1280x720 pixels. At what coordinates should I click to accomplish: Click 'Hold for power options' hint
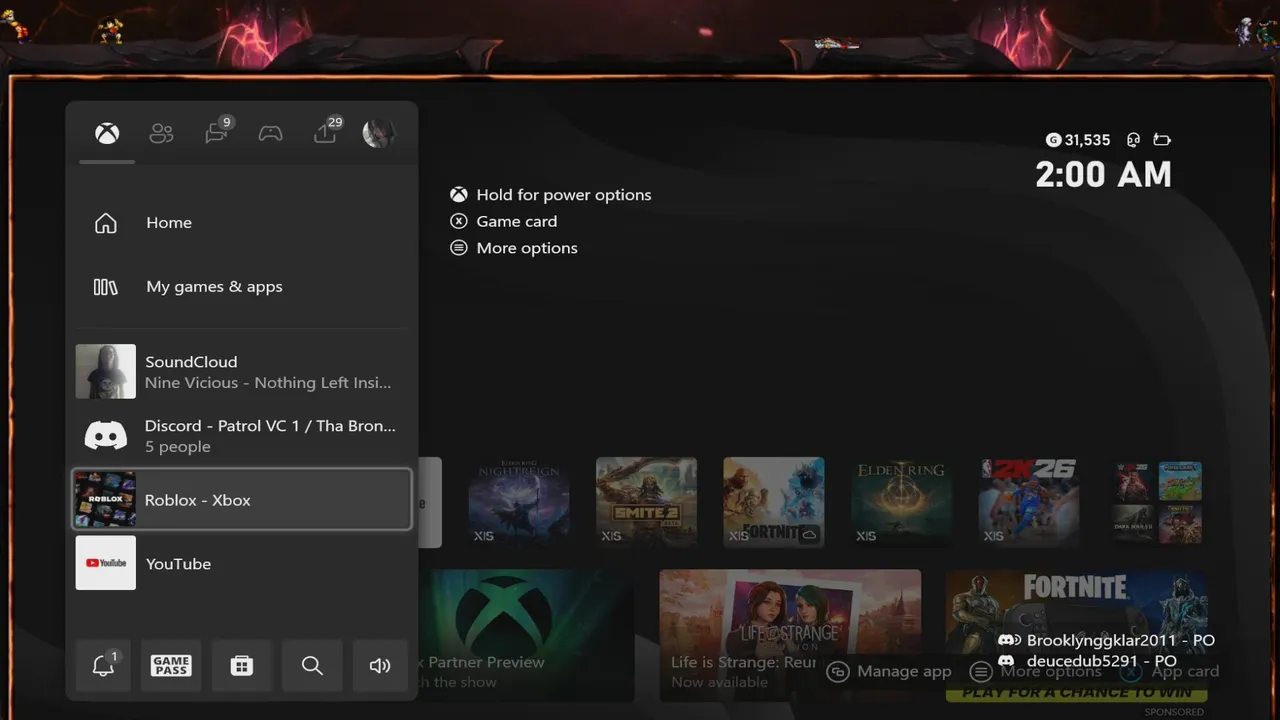click(563, 195)
